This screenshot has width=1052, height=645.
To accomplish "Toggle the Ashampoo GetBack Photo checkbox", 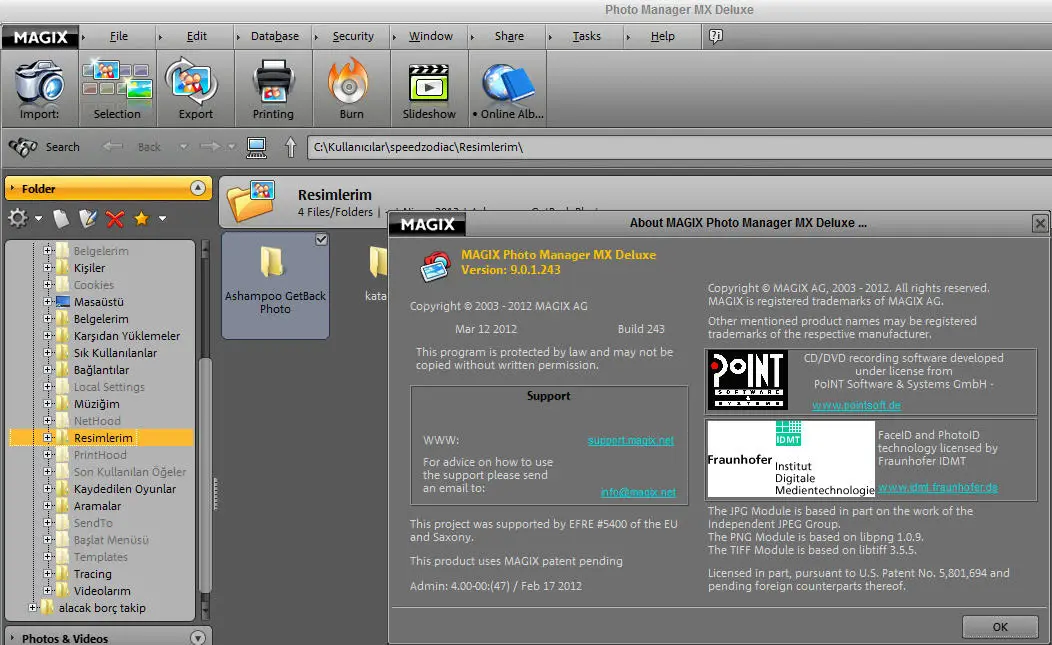I will pyautogui.click(x=321, y=240).
